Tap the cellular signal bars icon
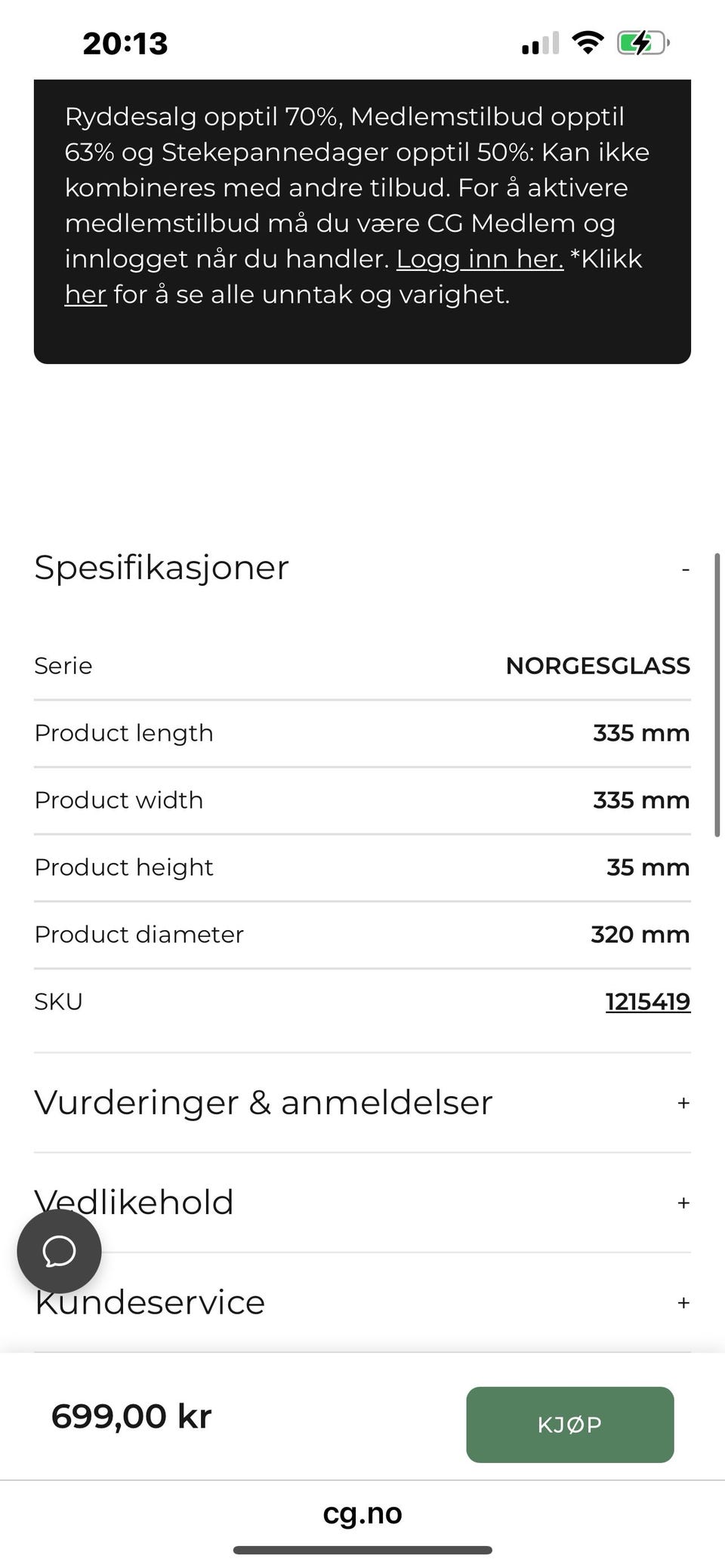This screenshot has width=725, height=1568. pos(540,44)
